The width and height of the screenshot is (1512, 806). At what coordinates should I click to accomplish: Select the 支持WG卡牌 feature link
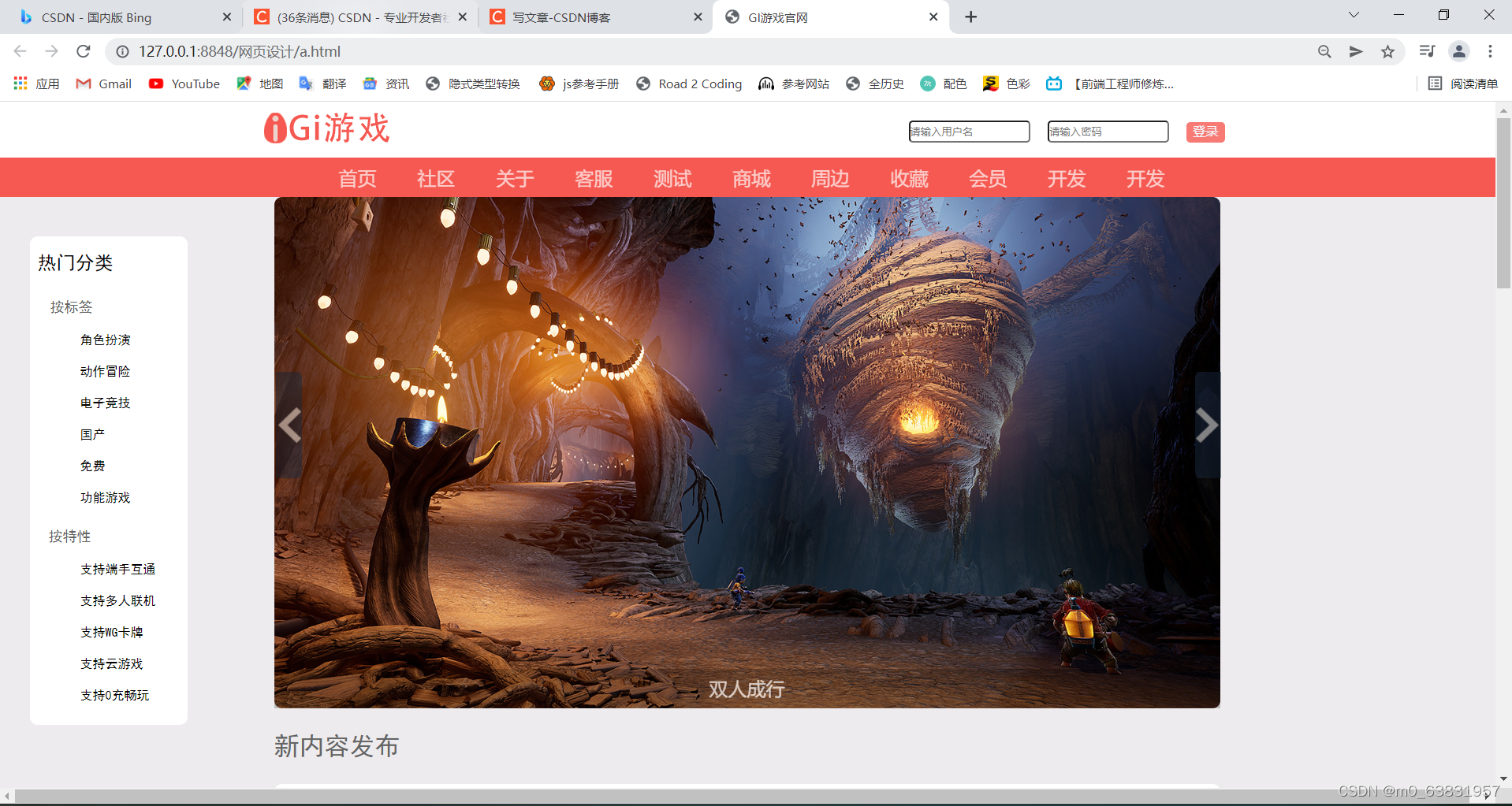[x=112, y=632]
